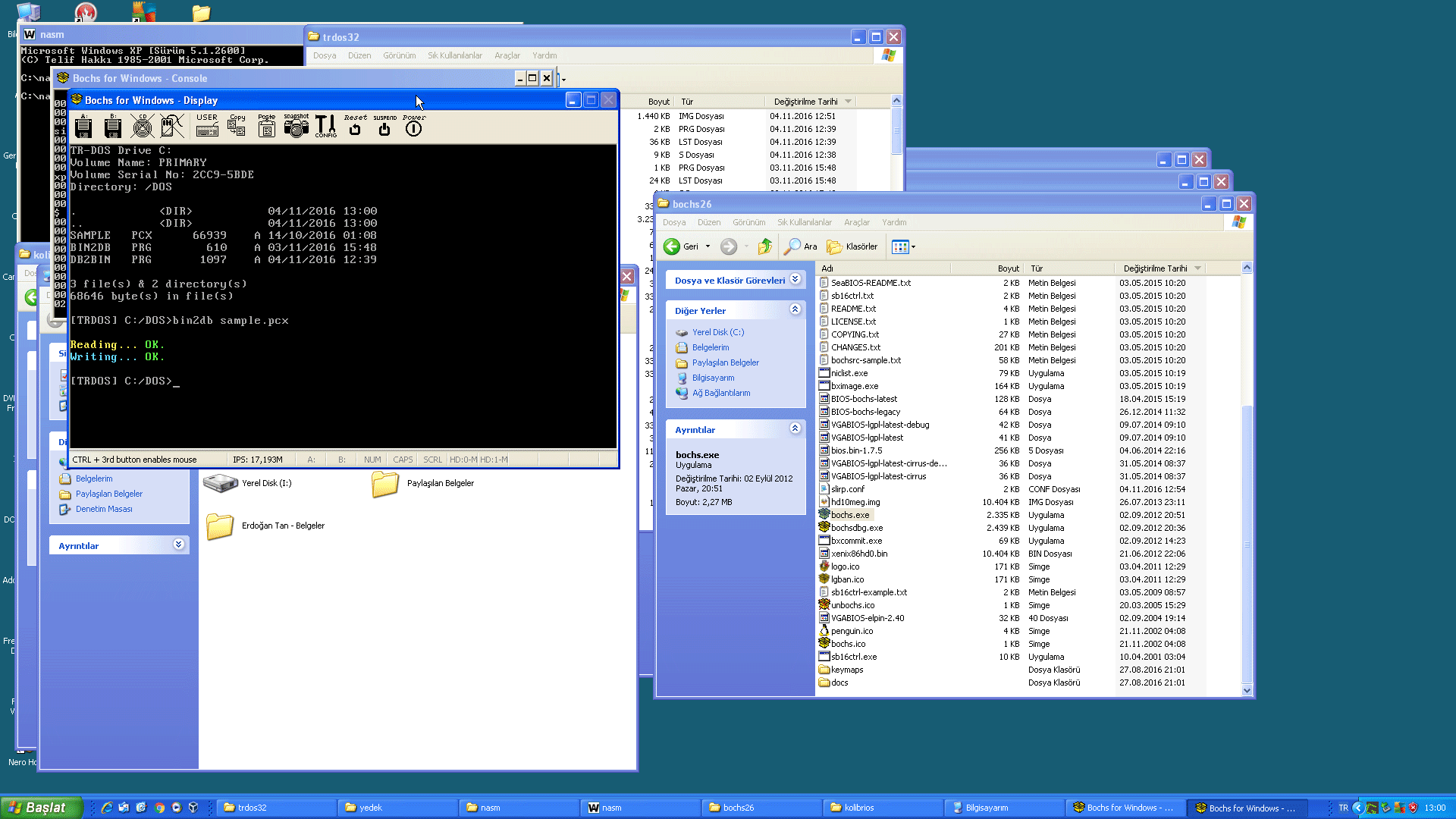The width and height of the screenshot is (1456, 819).
Task: Click the floppy B: drive icon in Bochs
Action: 113,126
